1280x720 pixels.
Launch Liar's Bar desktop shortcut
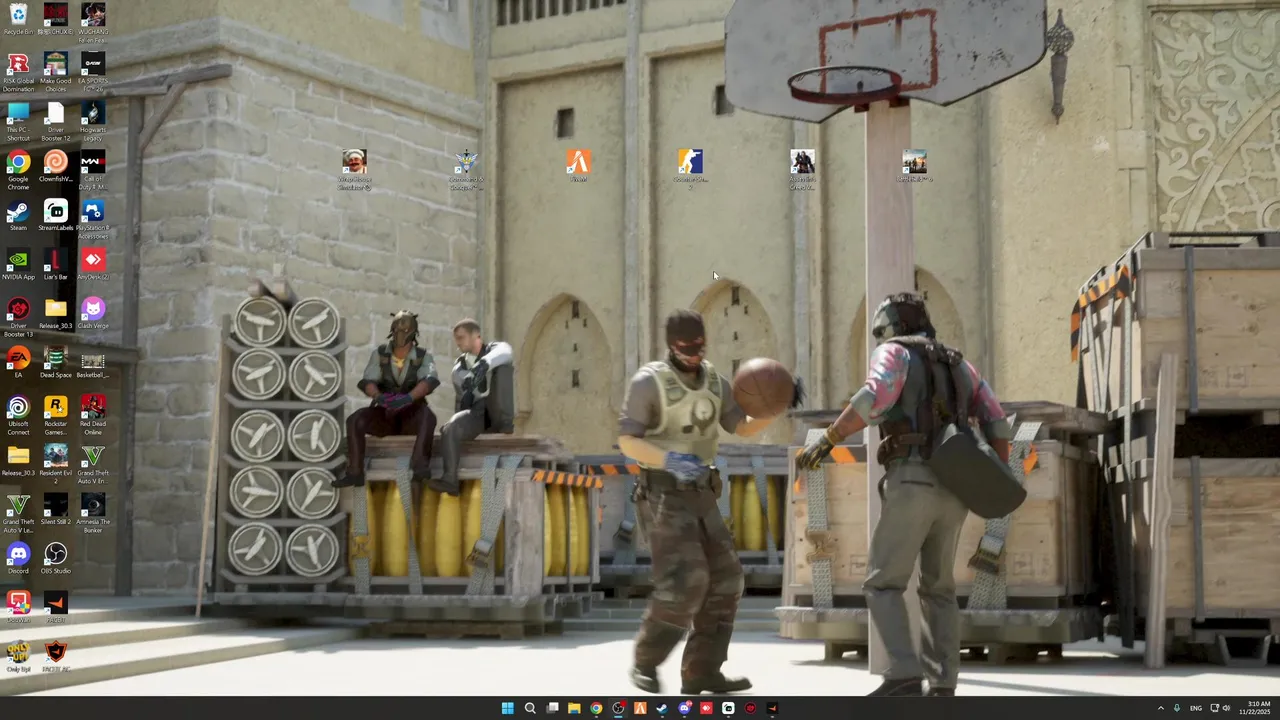55,265
